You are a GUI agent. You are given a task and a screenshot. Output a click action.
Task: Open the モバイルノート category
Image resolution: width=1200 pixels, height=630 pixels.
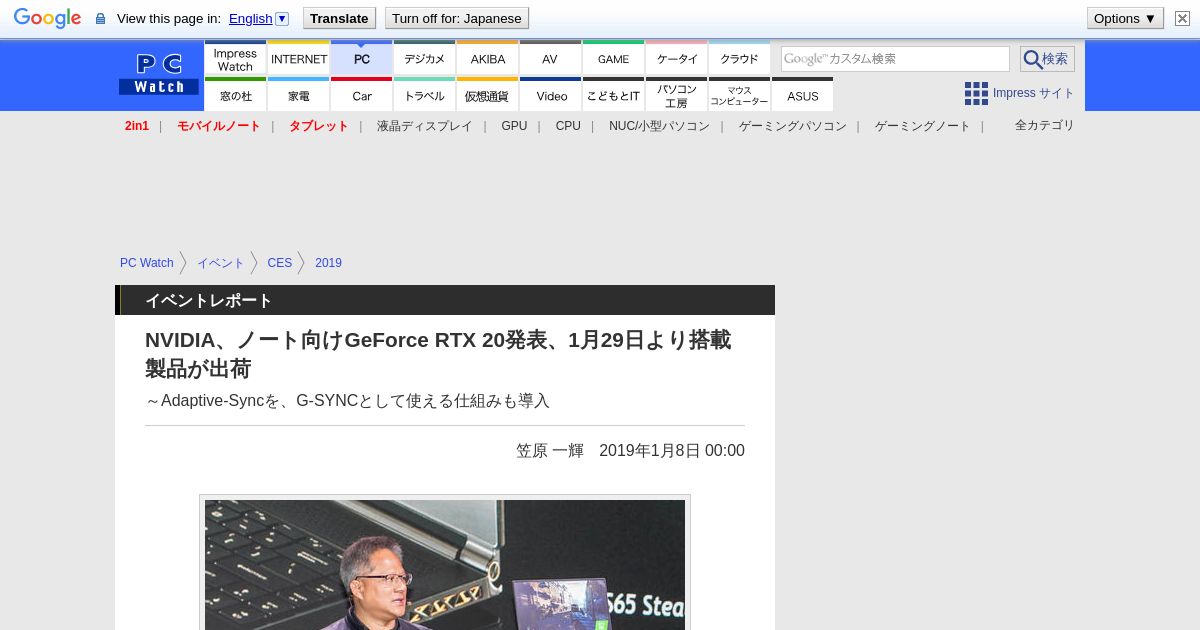[x=218, y=126]
